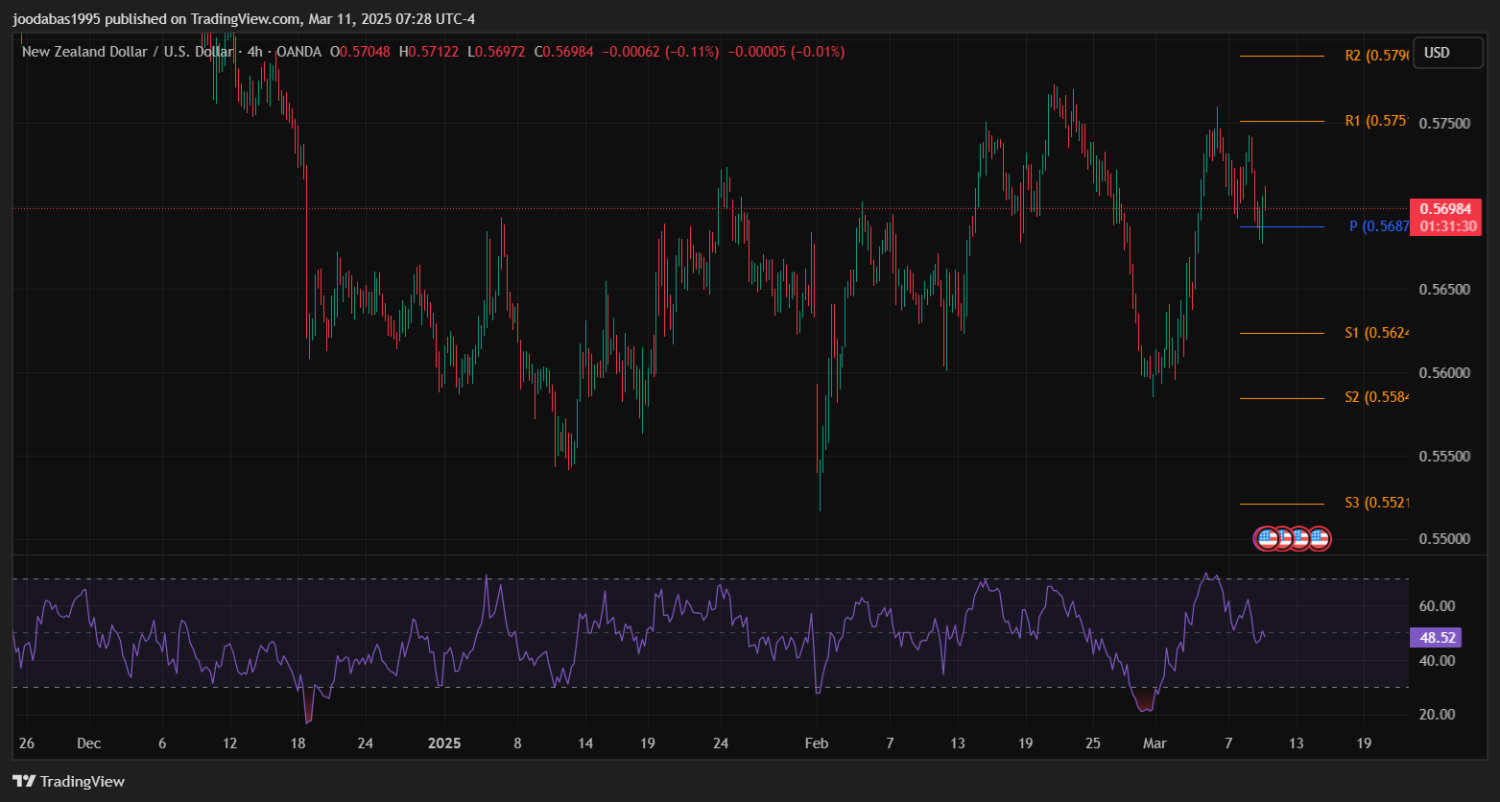The height and width of the screenshot is (802, 1500).
Task: Click the red current price label 0.56984
Action: [x=1444, y=209]
